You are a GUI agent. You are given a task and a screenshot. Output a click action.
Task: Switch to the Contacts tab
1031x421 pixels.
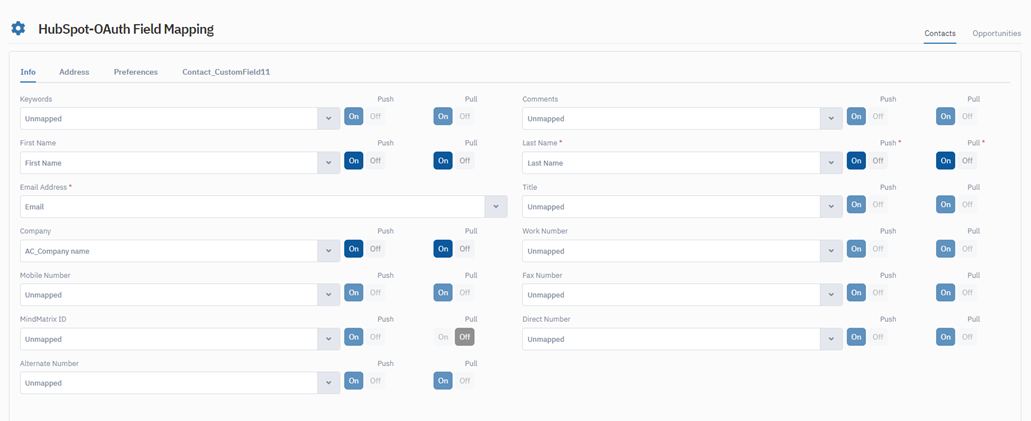[x=940, y=34]
